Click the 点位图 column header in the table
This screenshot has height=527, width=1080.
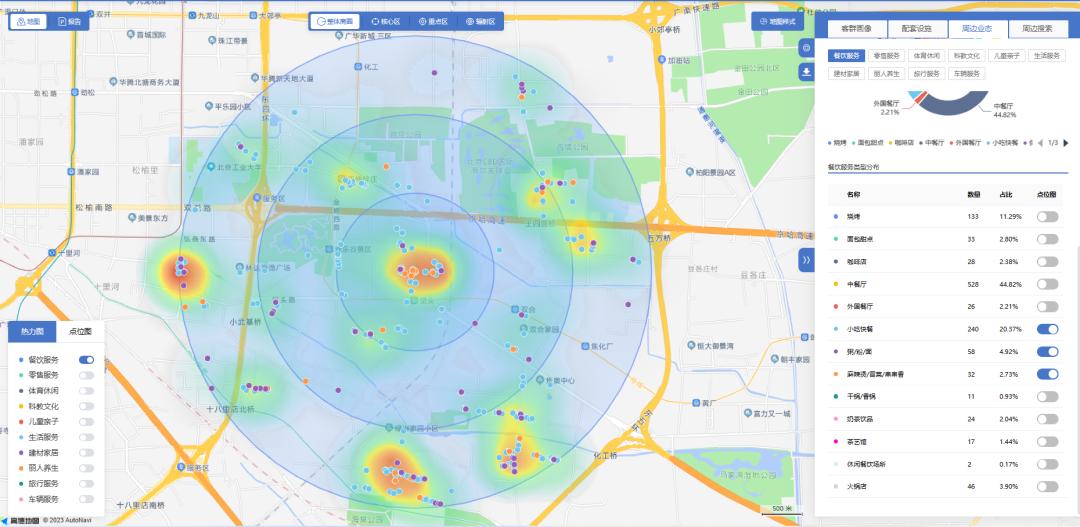point(1046,195)
